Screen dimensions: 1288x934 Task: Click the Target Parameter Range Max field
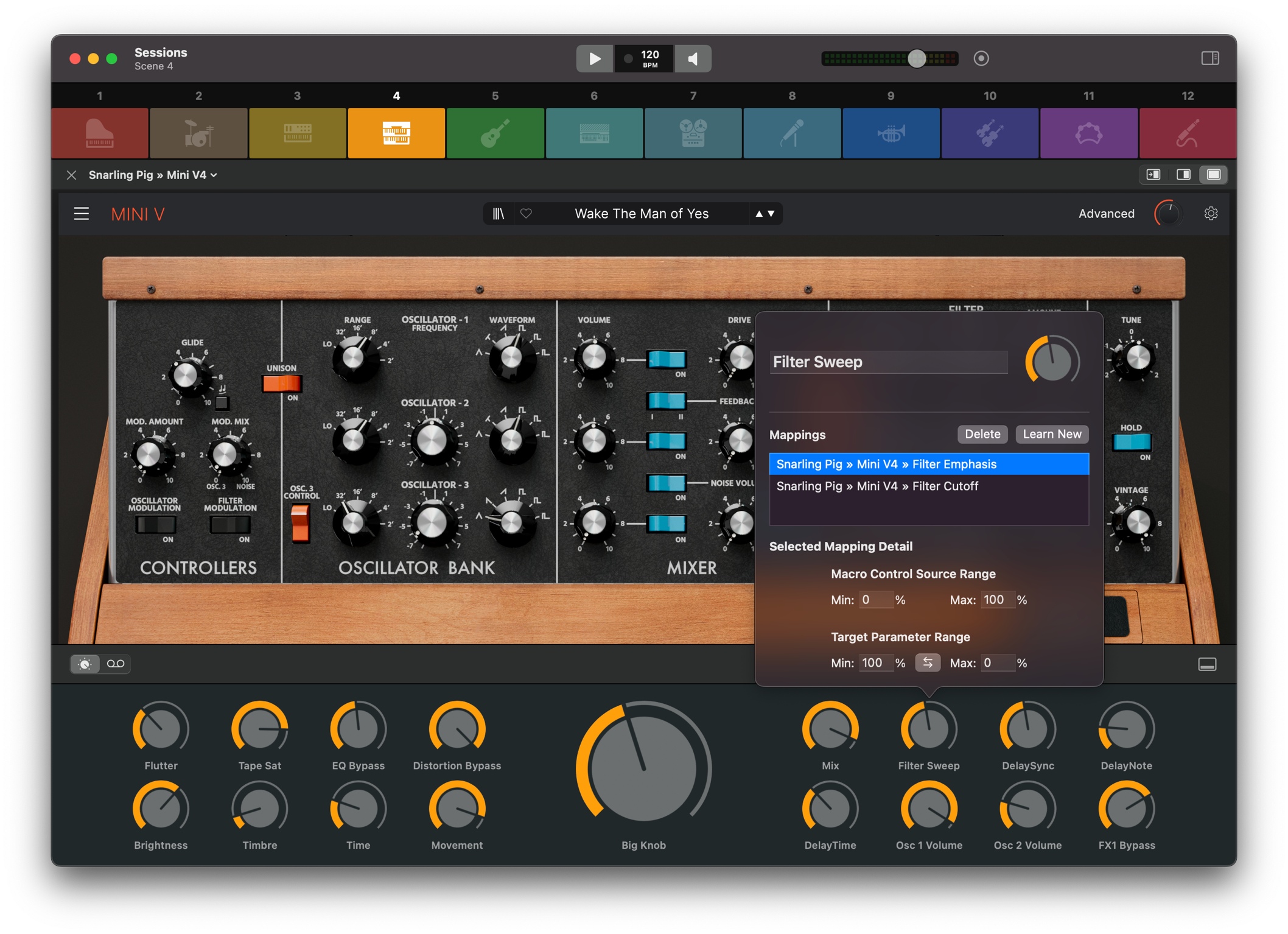pyautogui.click(x=997, y=662)
